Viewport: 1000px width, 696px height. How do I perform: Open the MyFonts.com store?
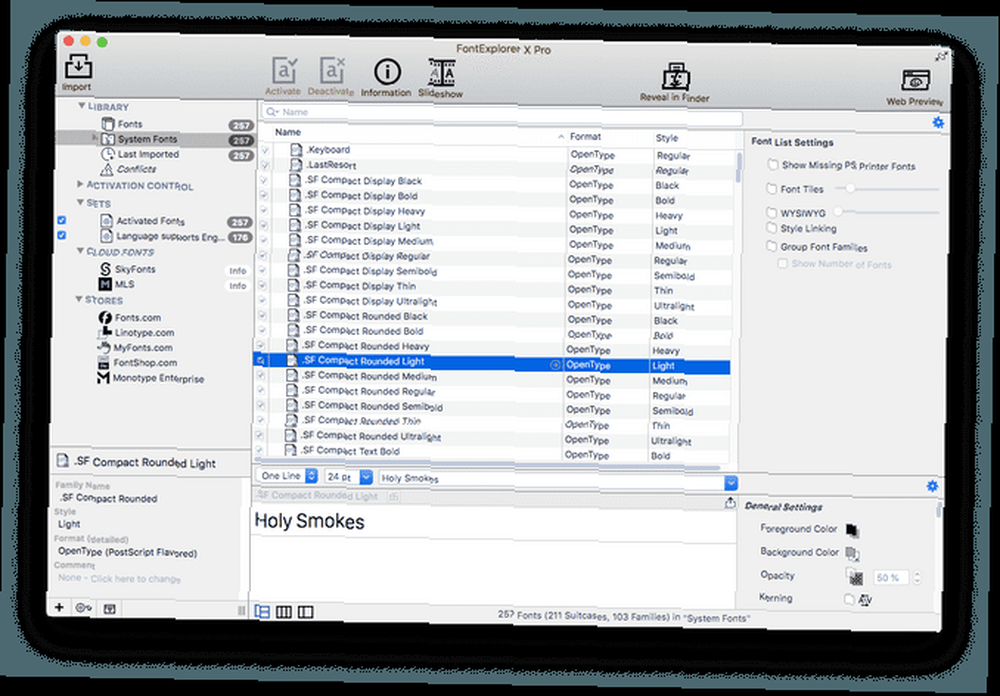[x=143, y=348]
